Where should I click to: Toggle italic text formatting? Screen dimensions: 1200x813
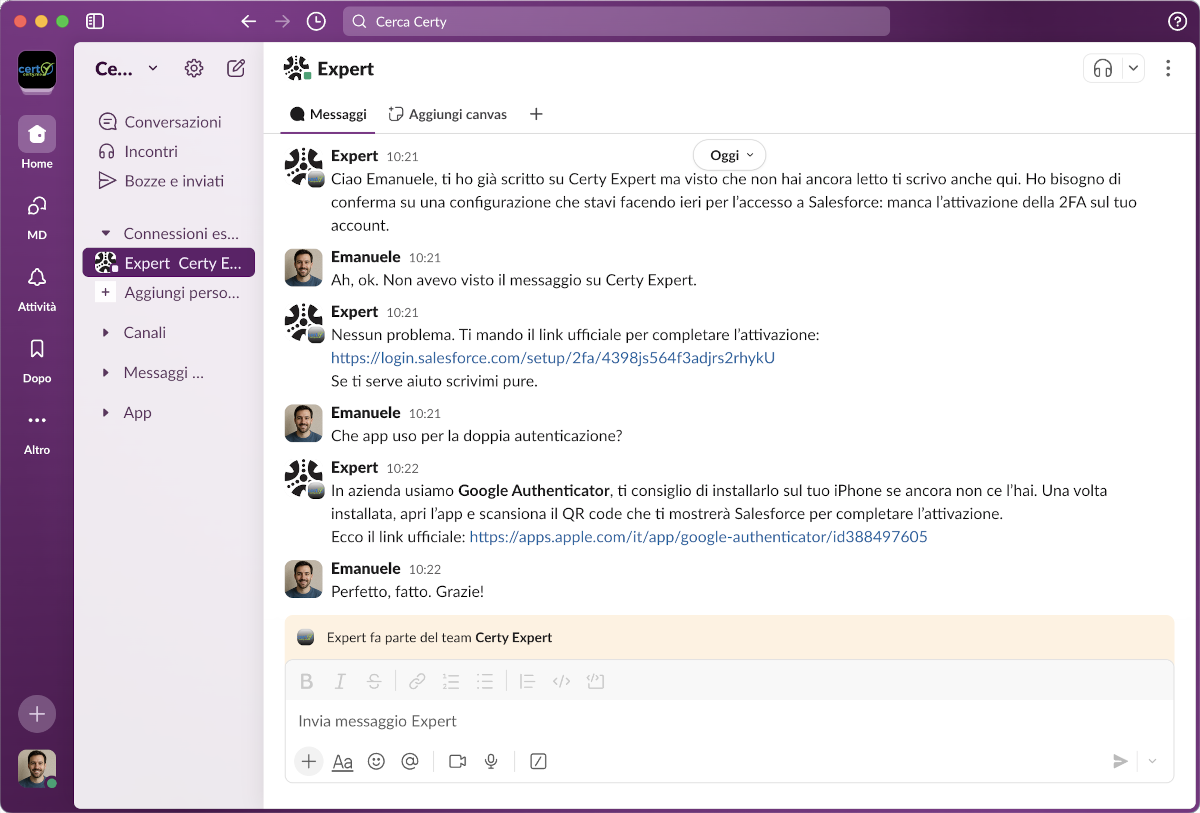pyautogui.click(x=340, y=681)
